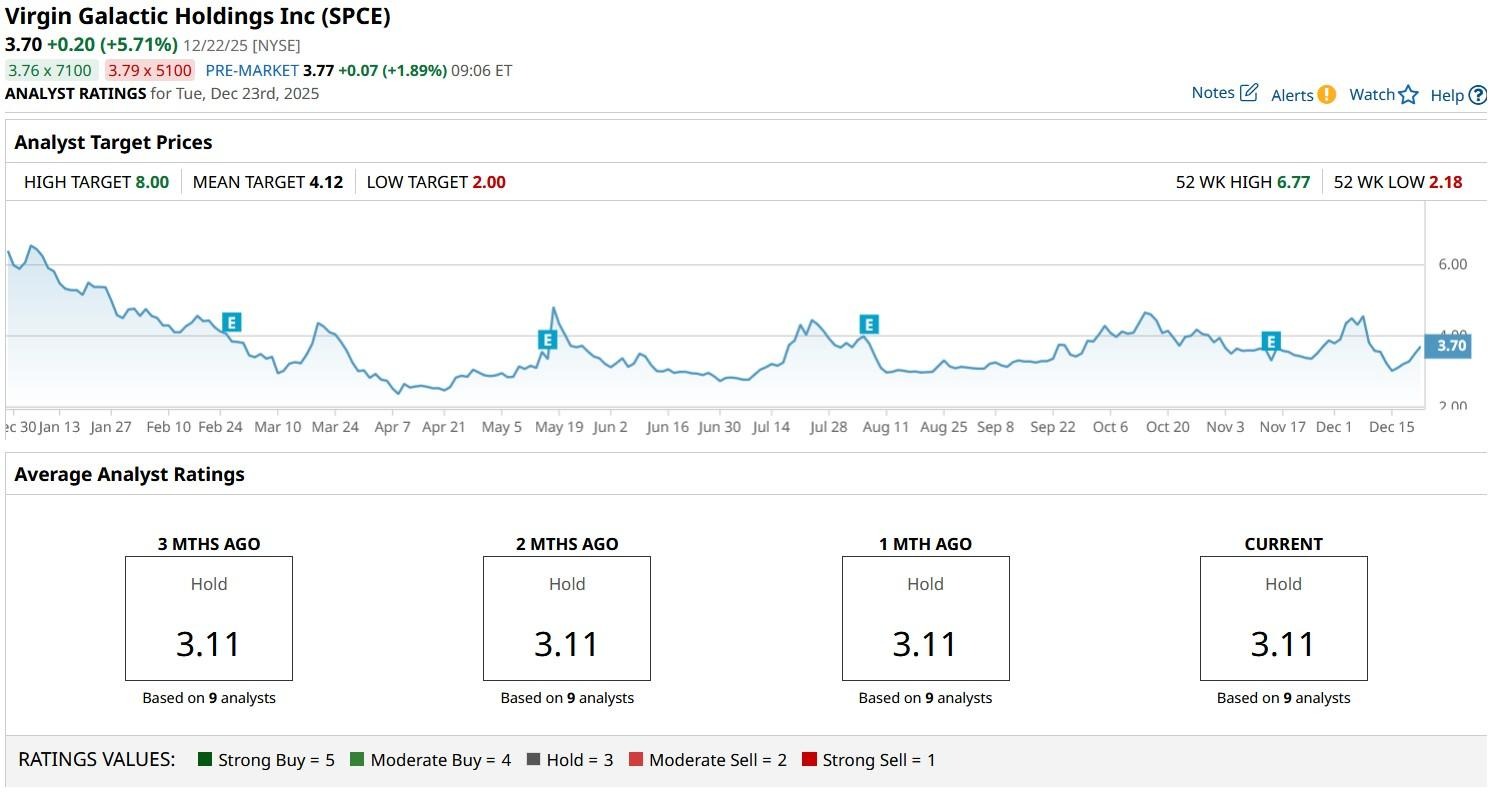Viewport: 1492px width, 793px height.
Task: Click the earnings marker near Nov 17
Action: click(1271, 342)
